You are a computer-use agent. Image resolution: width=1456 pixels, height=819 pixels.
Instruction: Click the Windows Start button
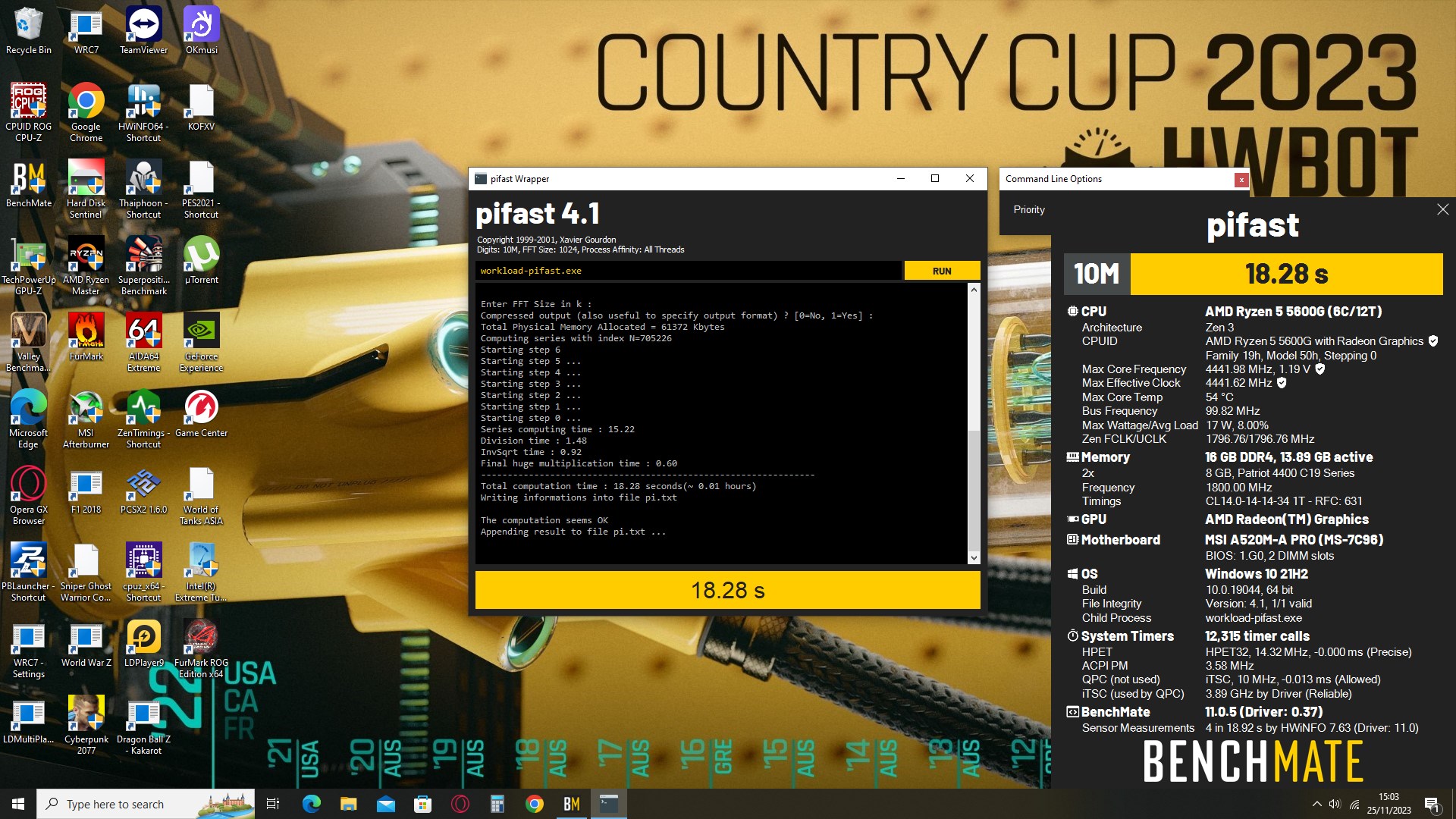[18, 804]
